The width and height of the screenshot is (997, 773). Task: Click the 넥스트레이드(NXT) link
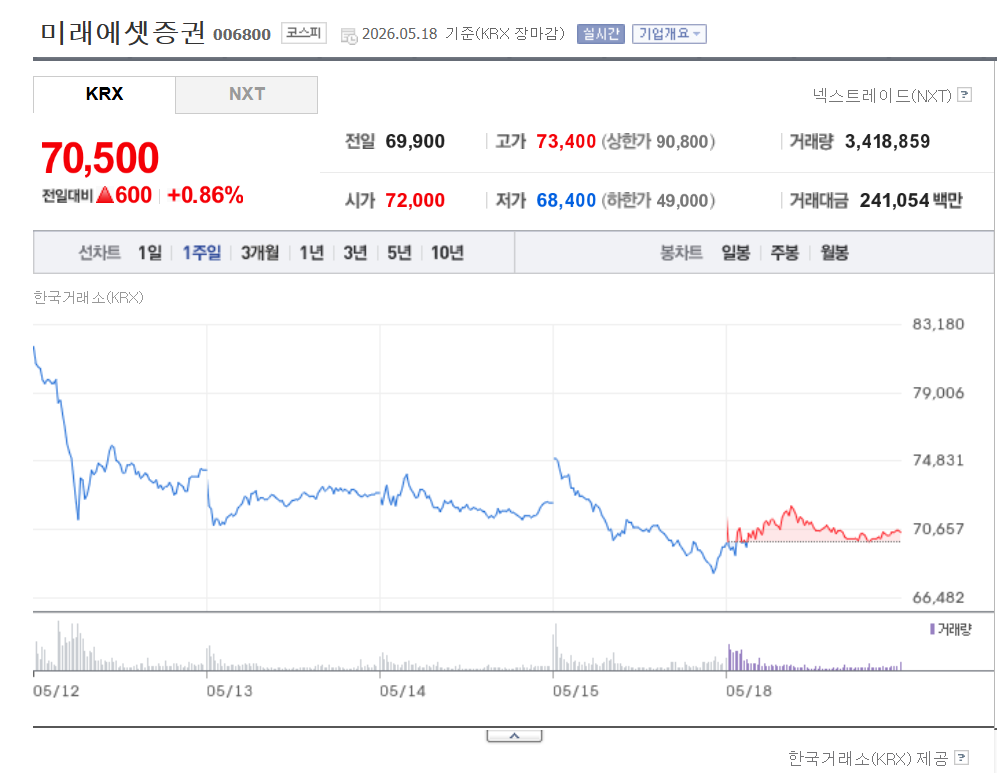click(882, 95)
